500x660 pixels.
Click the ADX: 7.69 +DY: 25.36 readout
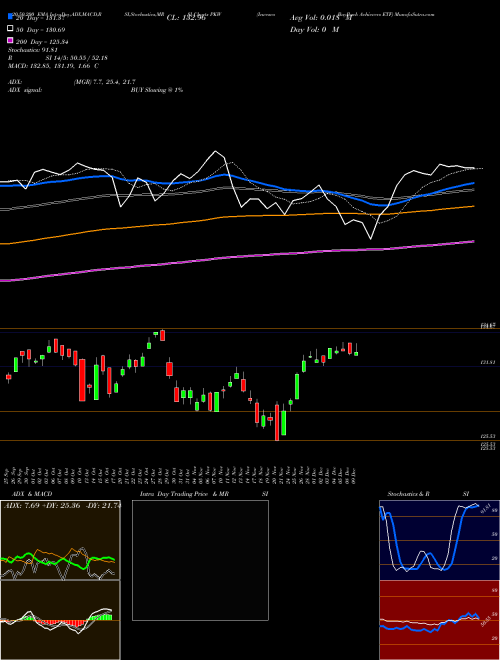coord(62,505)
